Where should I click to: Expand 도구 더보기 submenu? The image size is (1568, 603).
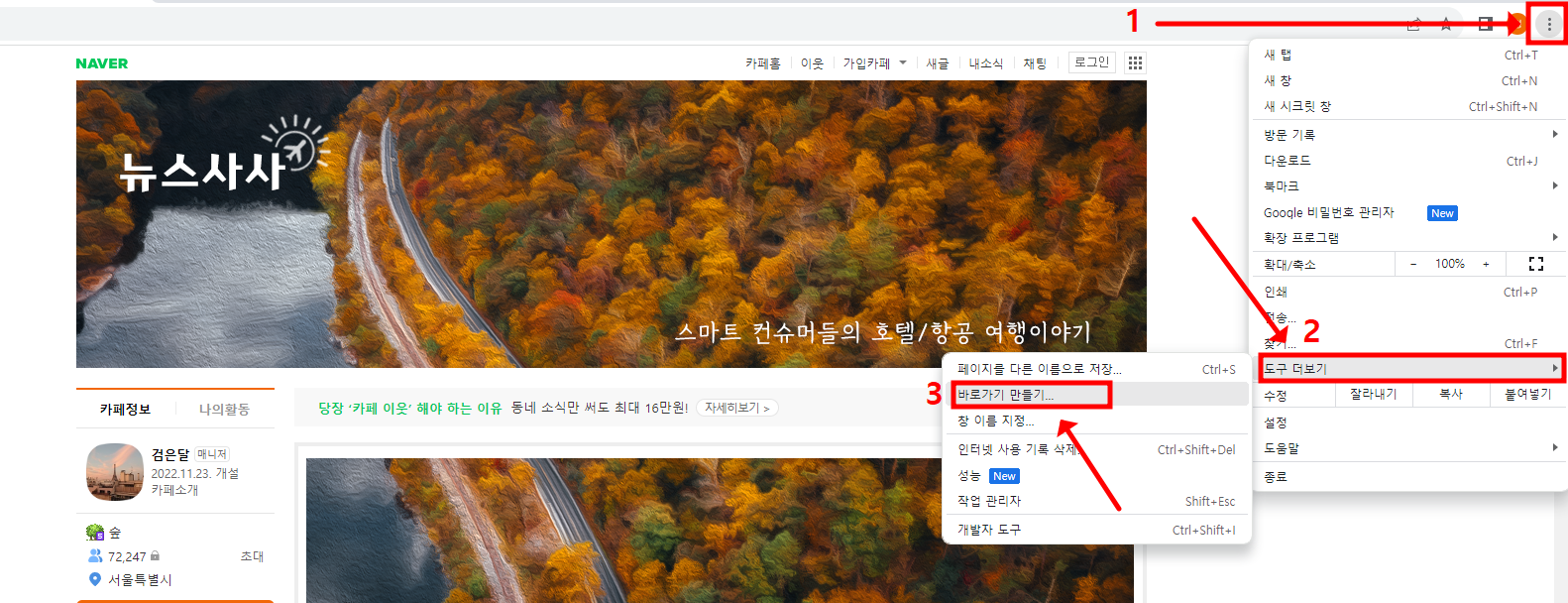tap(1411, 368)
